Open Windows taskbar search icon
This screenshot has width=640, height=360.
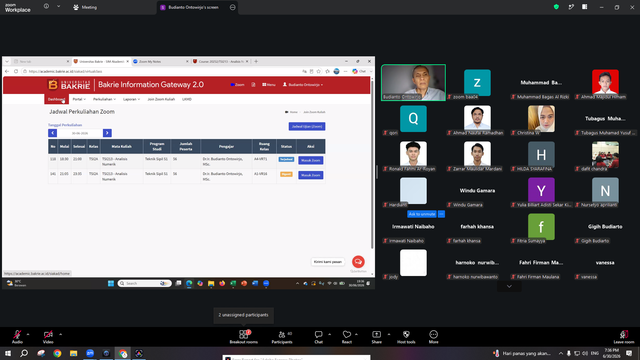pos(24,353)
